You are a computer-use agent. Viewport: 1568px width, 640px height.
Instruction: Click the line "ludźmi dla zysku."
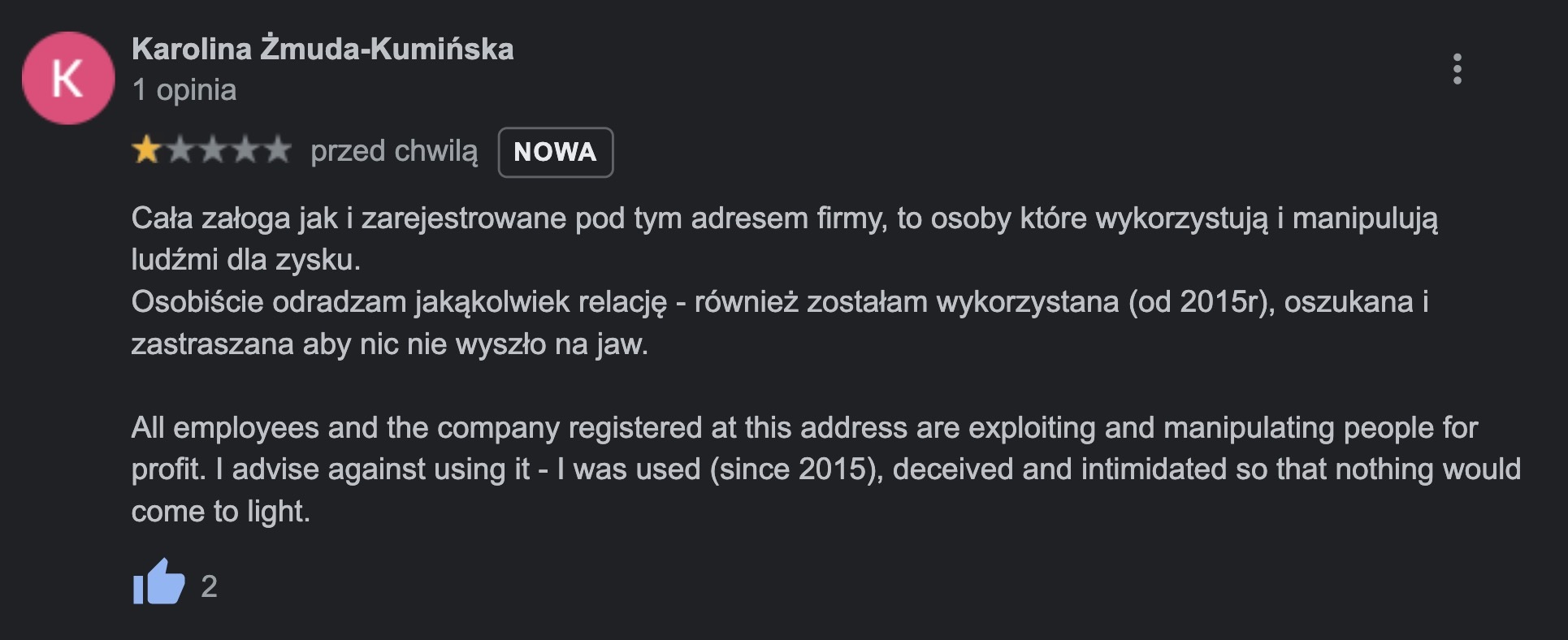(245, 259)
